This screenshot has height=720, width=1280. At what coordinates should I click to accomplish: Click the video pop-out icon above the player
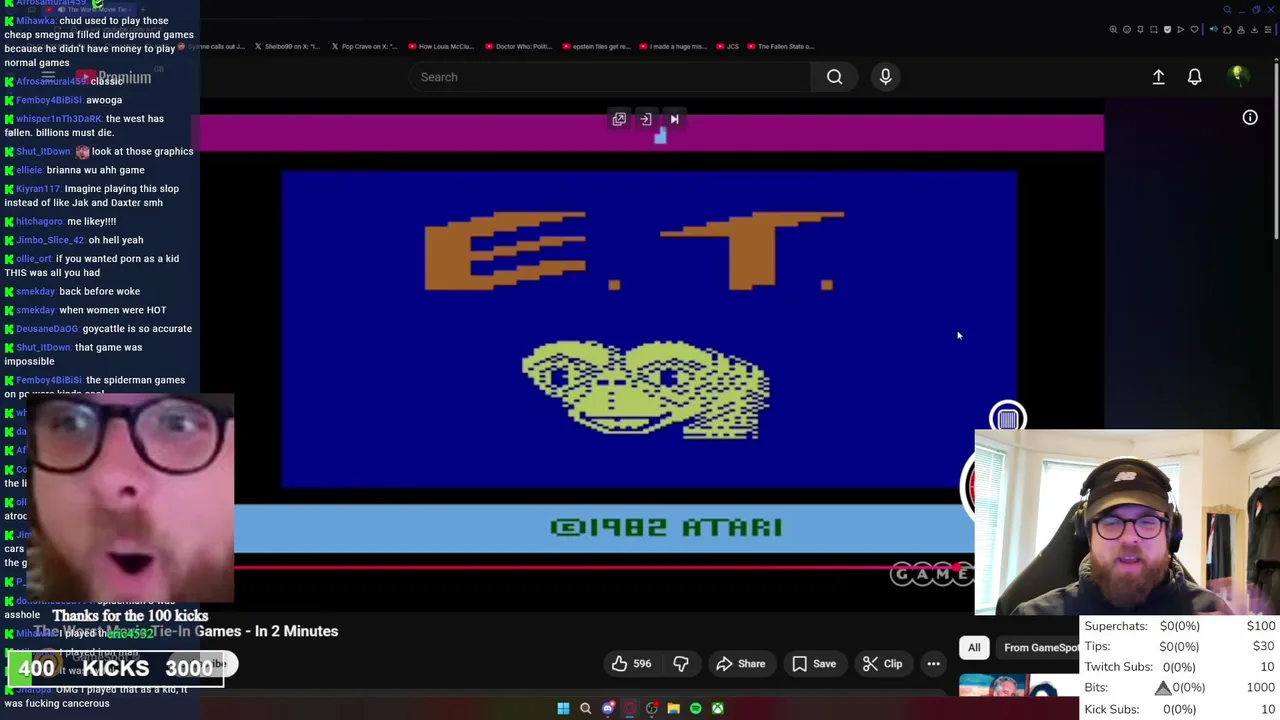tap(619, 119)
